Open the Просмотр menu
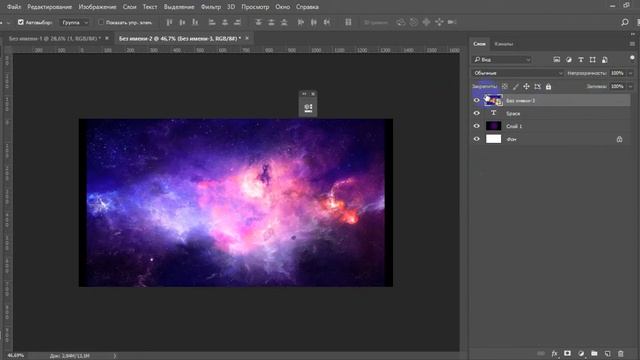This screenshot has height=360, width=640. 255,7
